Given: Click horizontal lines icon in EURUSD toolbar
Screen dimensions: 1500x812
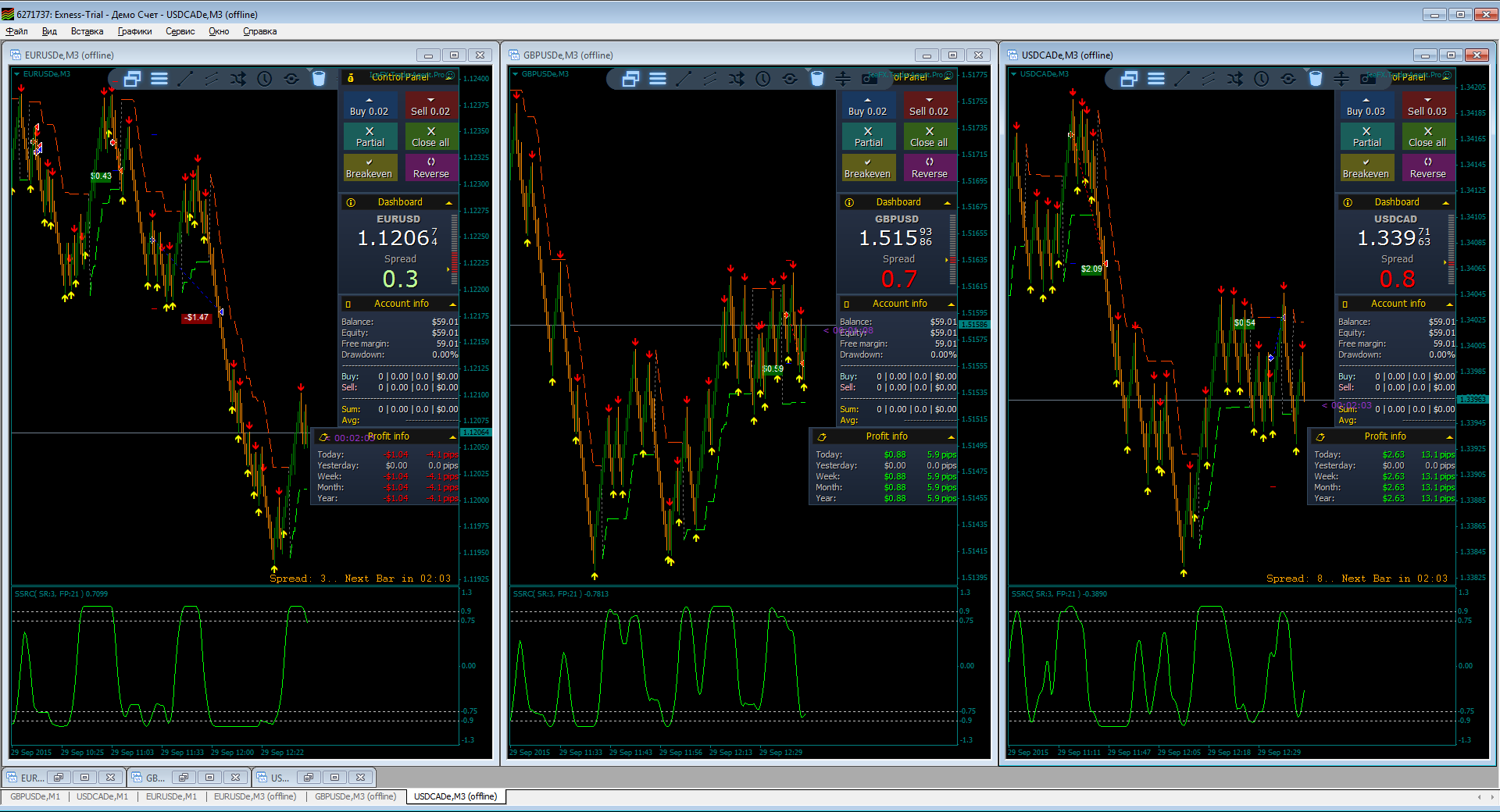Looking at the screenshot, I should 159,79.
